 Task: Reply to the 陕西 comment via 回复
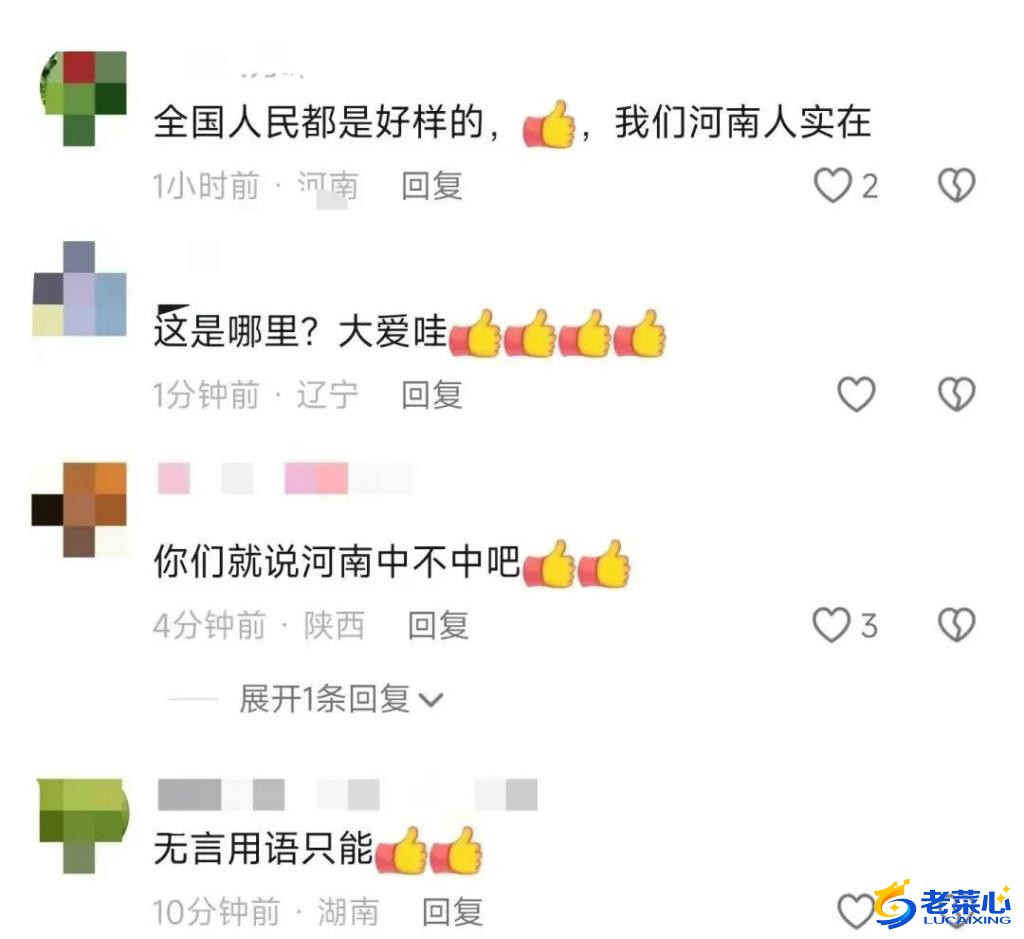point(438,626)
